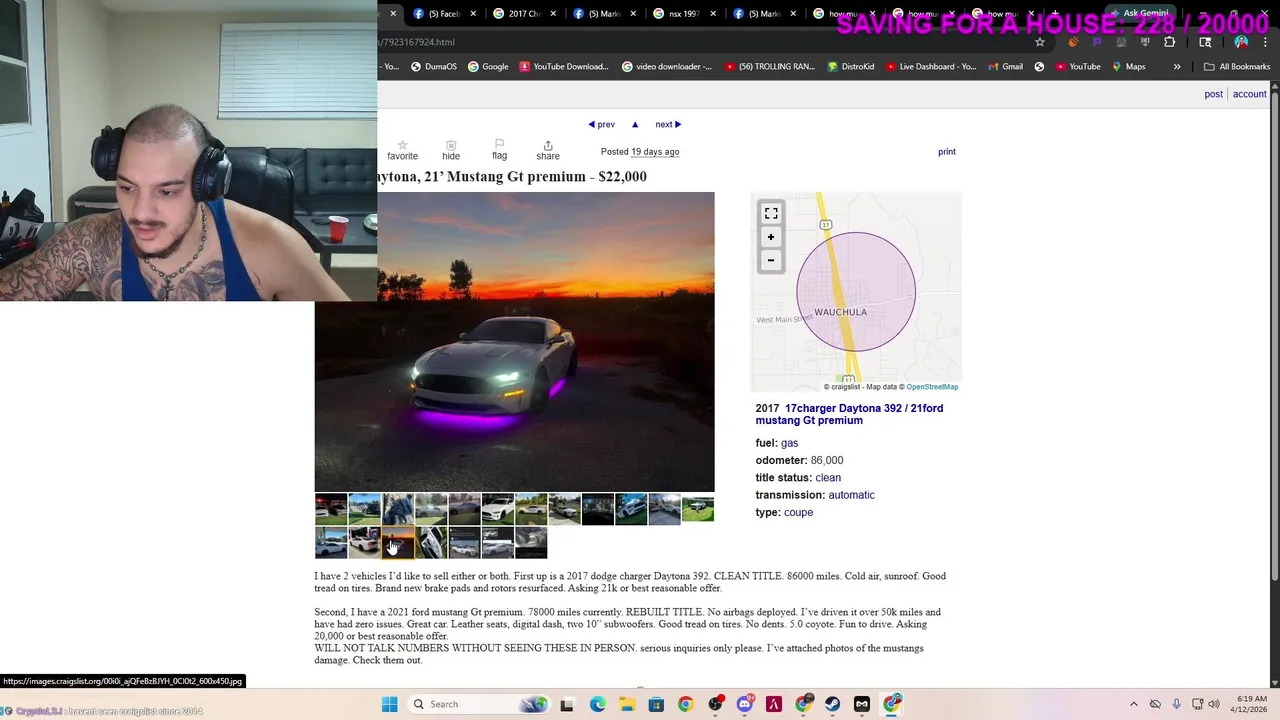Click the Windows taskbar Search box

click(x=477, y=704)
